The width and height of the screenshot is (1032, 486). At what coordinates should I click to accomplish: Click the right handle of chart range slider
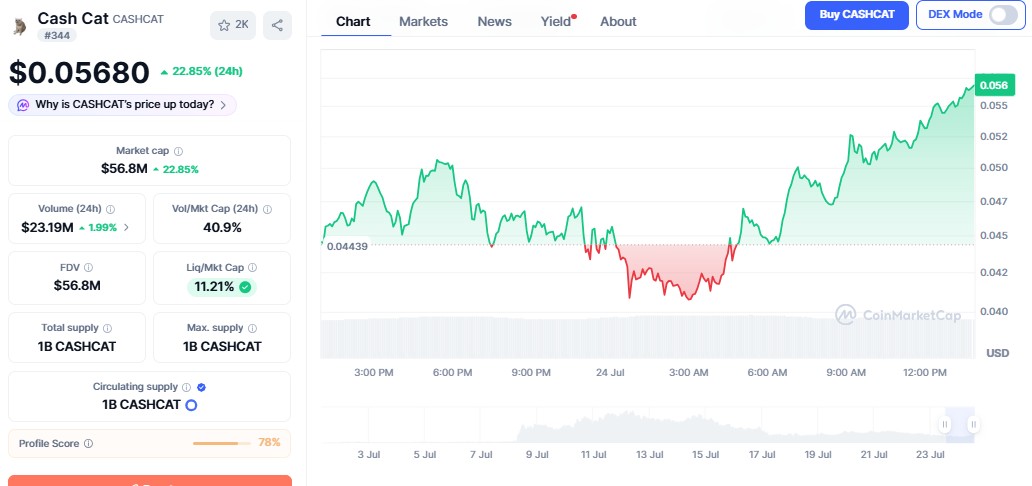pyautogui.click(x=973, y=424)
